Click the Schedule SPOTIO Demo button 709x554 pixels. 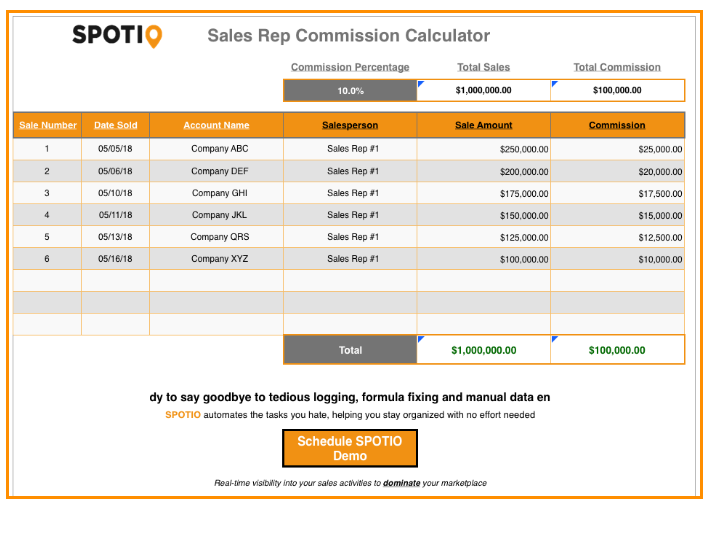tap(350, 448)
